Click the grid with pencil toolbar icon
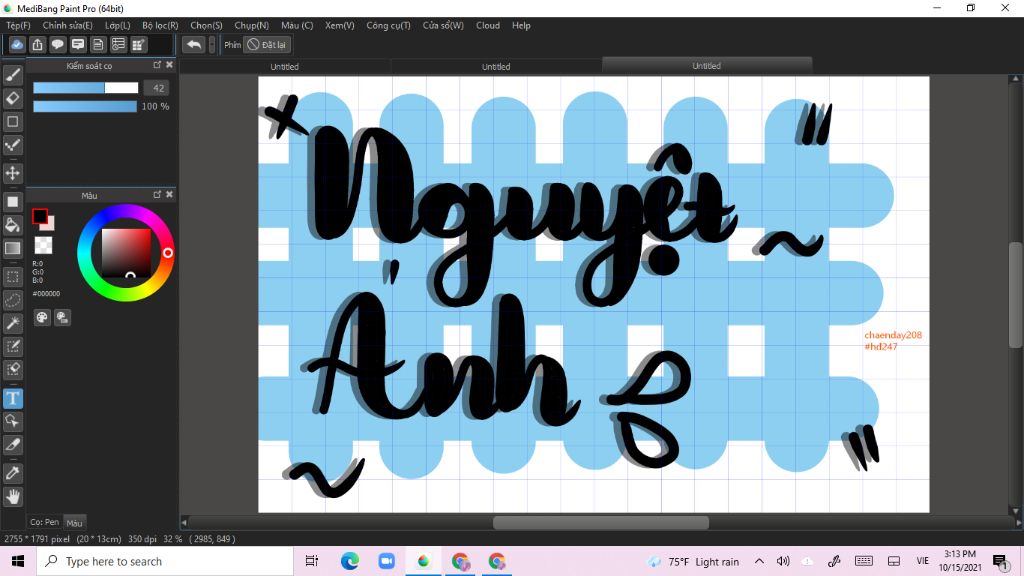Image resolution: width=1024 pixels, height=576 pixels. (x=138, y=44)
